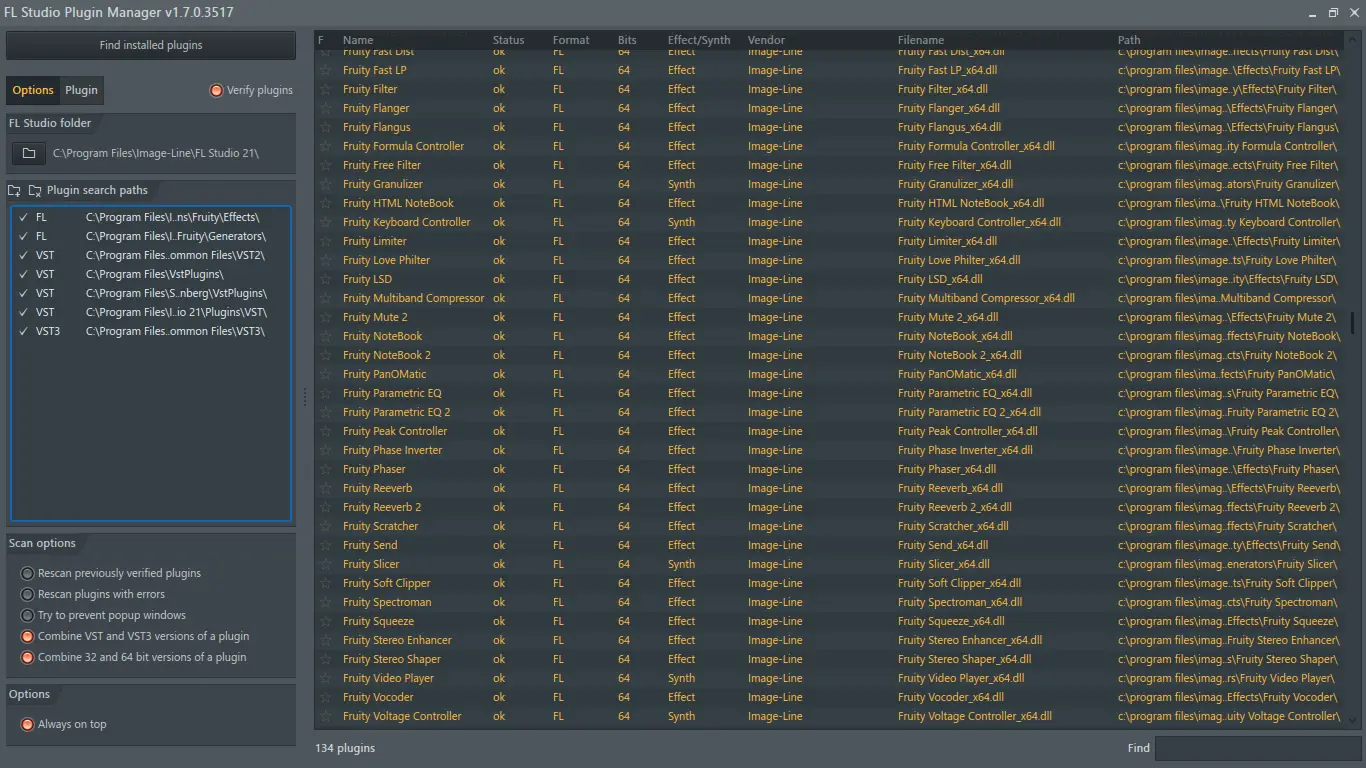This screenshot has width=1366, height=768.
Task: Click the Find search field
Action: pyautogui.click(x=1258, y=748)
